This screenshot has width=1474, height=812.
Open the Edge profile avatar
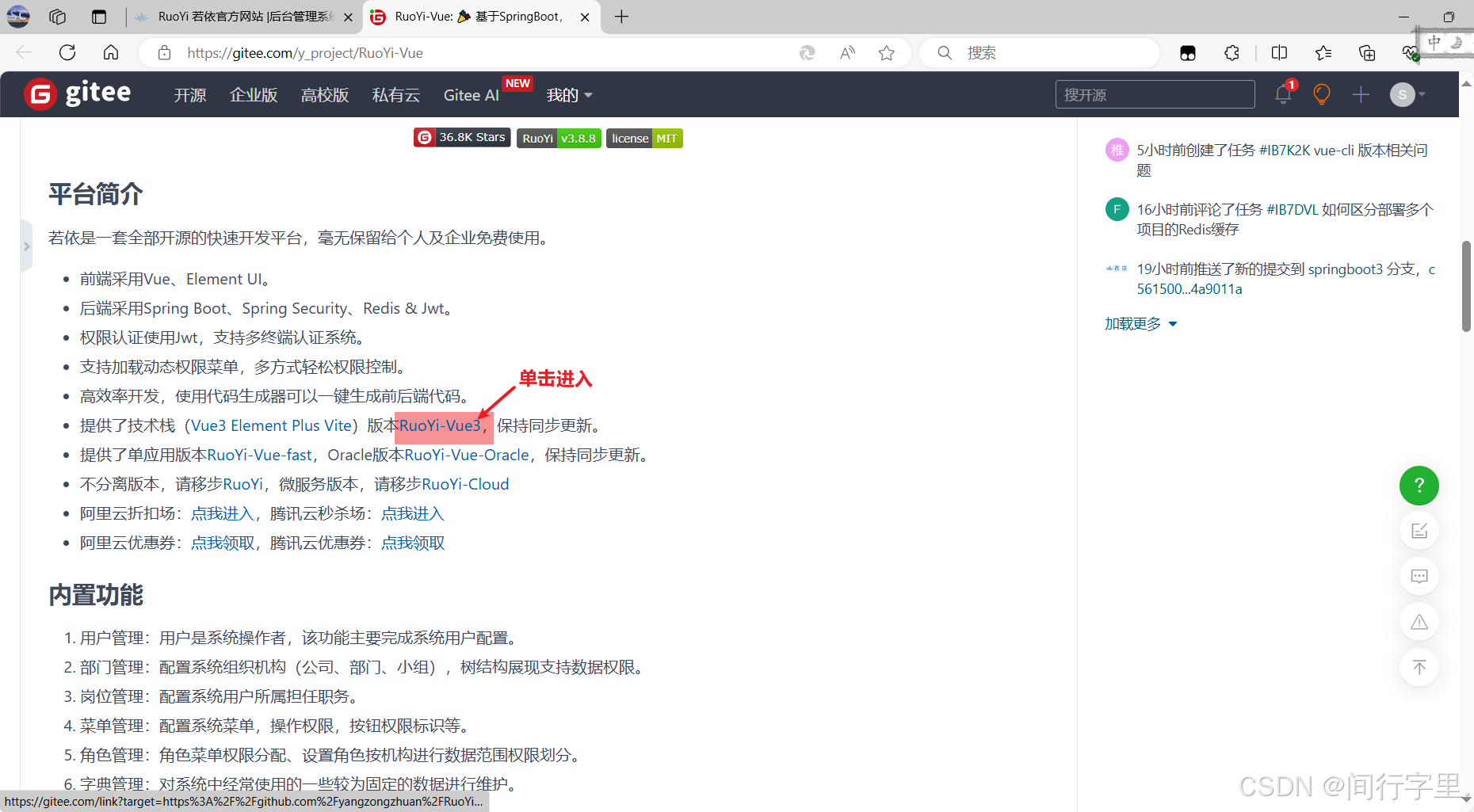click(18, 17)
